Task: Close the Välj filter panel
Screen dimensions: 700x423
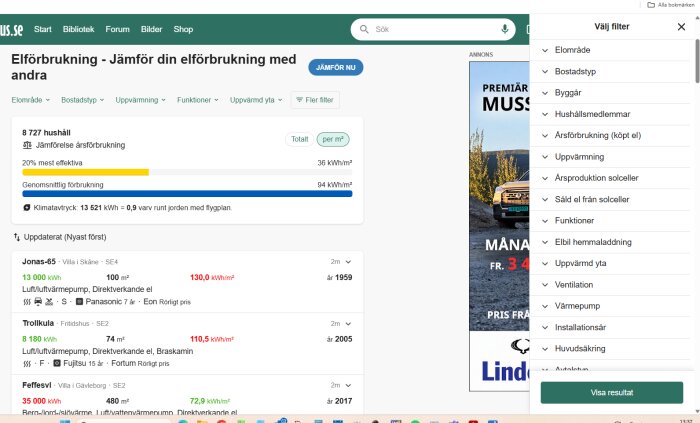Action: [681, 27]
